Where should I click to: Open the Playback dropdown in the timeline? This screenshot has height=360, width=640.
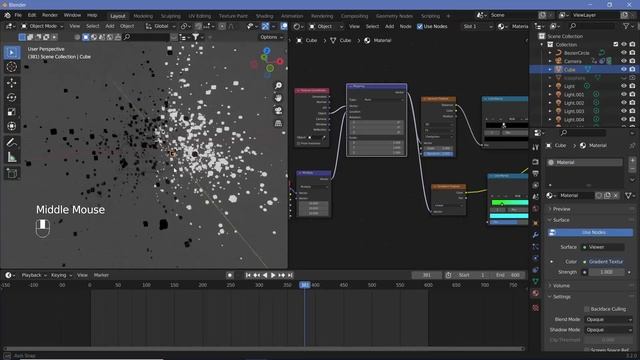[x=33, y=275]
